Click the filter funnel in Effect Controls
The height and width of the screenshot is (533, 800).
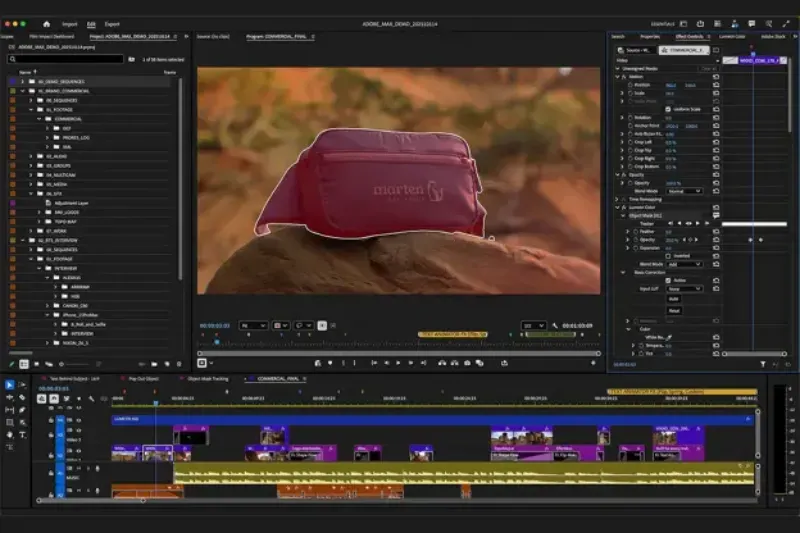coord(763,364)
